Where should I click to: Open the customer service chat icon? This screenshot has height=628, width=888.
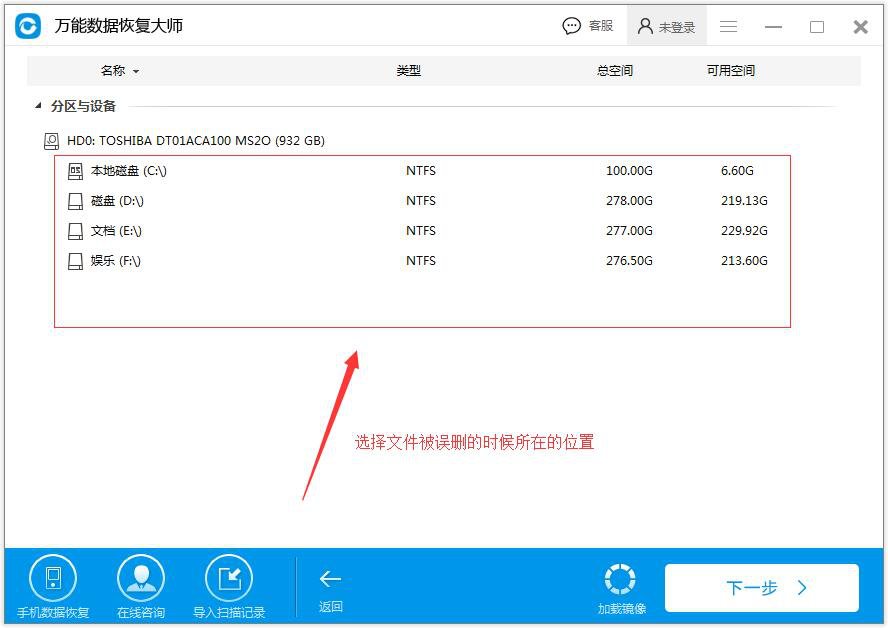pos(571,25)
